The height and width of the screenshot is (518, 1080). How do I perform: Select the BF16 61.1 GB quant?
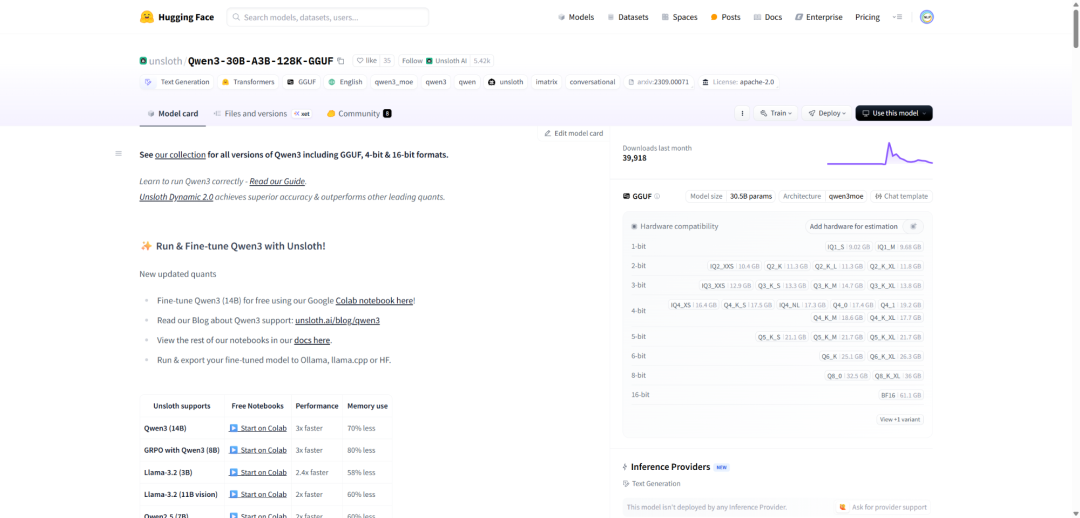[x=901, y=395]
